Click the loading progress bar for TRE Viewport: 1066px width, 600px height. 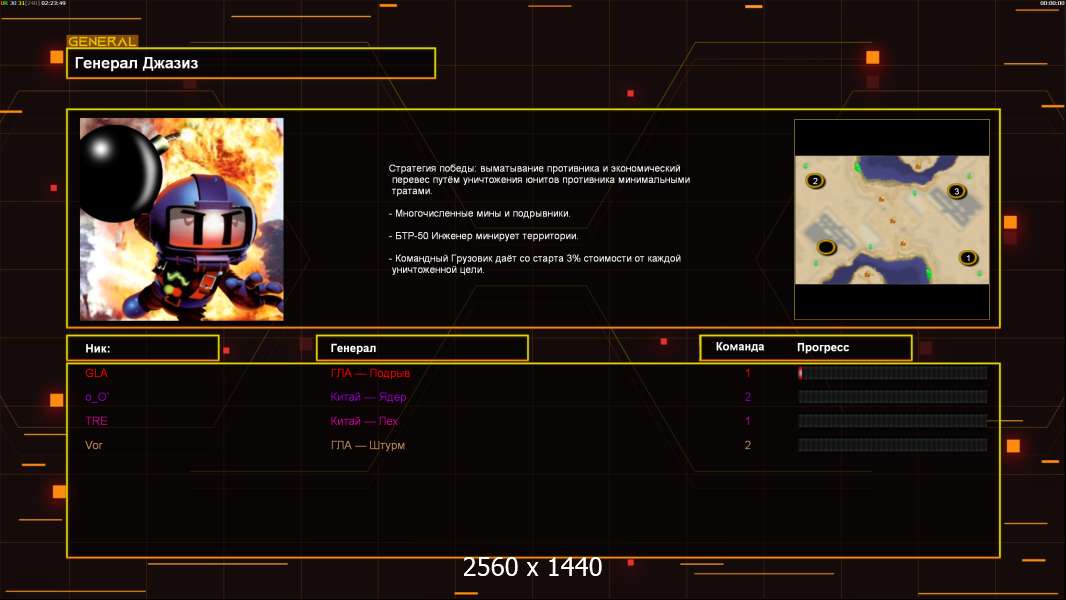tap(893, 421)
